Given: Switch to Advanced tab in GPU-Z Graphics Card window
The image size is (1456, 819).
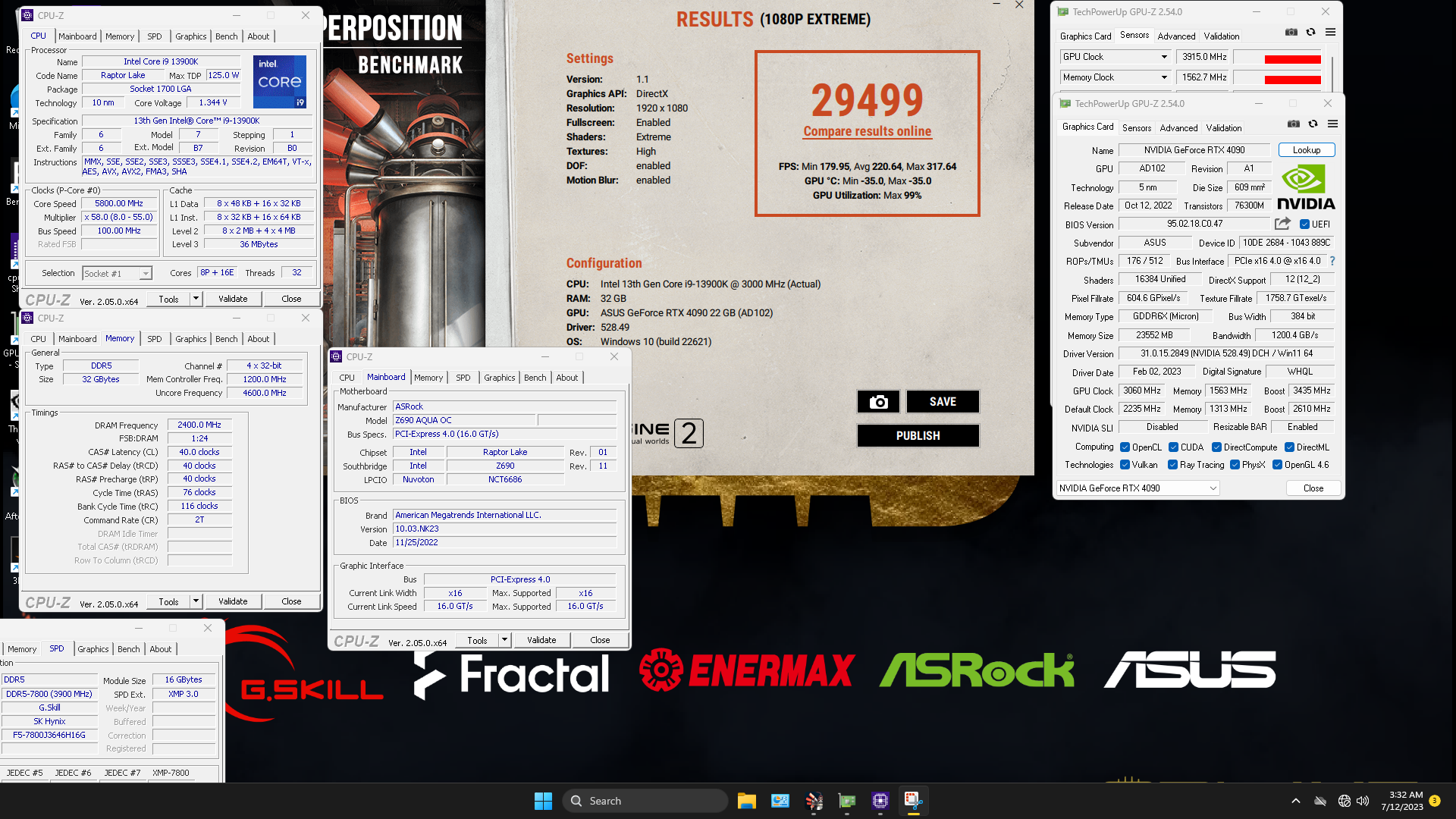Looking at the screenshot, I should click(1178, 128).
